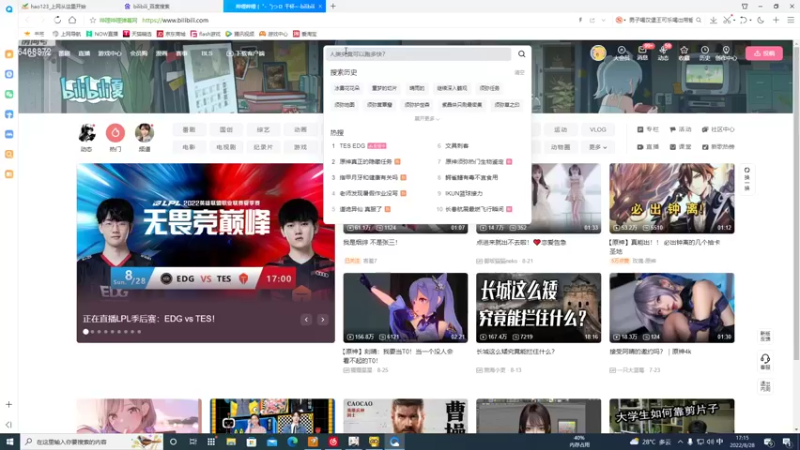800x450 pixels.
Task: Click the bookmark star icon in address bar
Action: coord(92,20)
